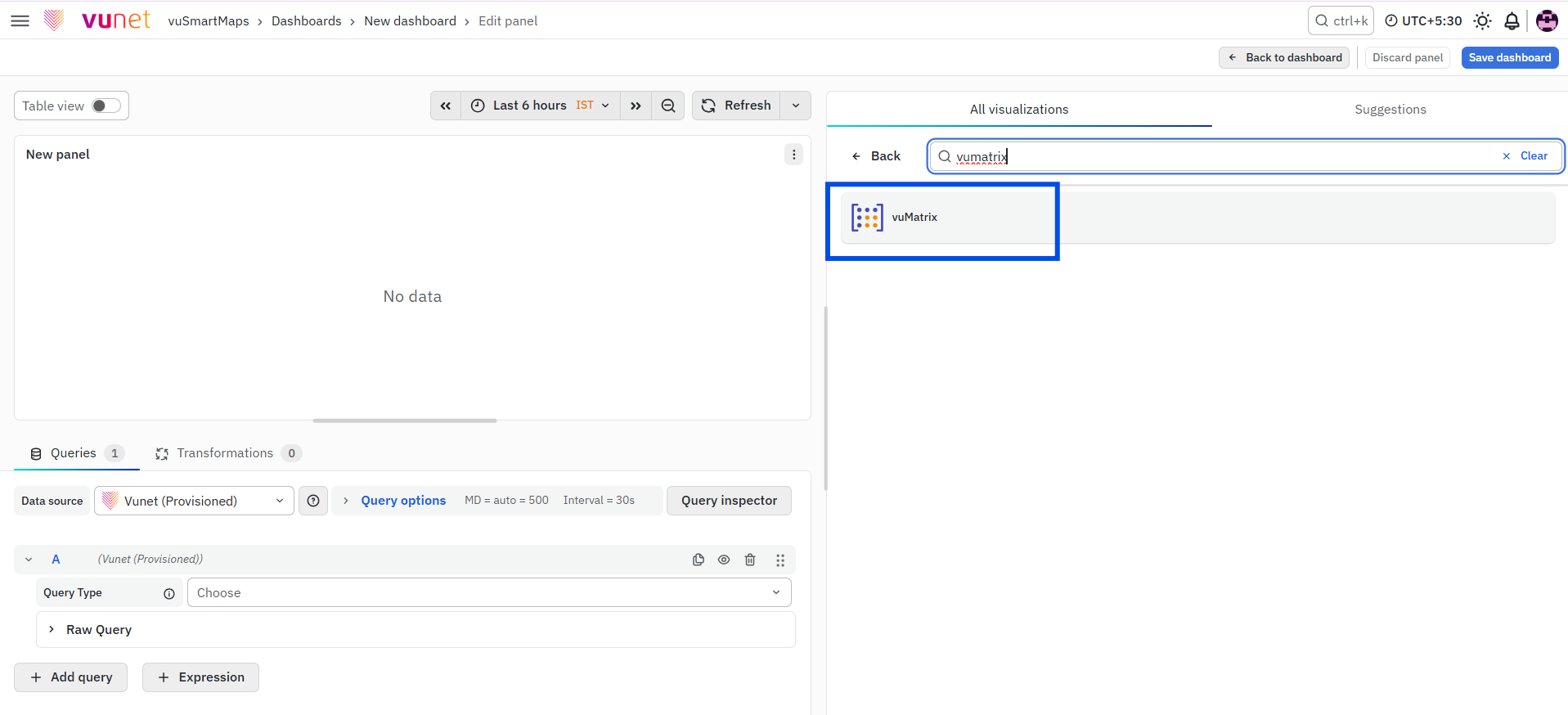
Task: Click the Expression button
Action: click(x=201, y=677)
